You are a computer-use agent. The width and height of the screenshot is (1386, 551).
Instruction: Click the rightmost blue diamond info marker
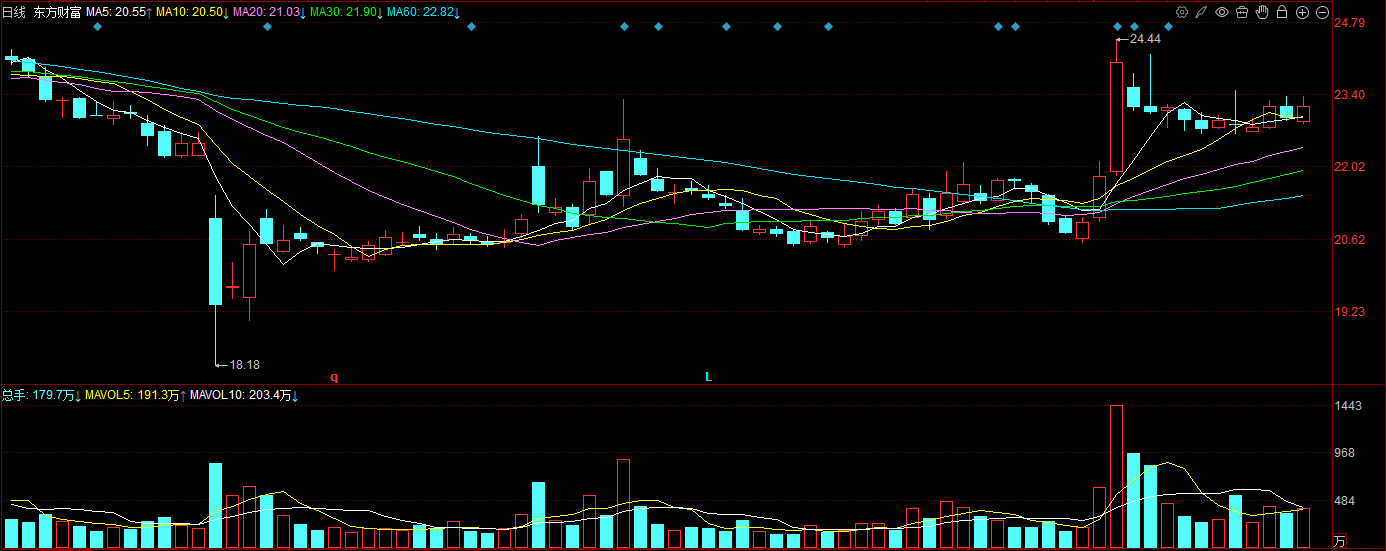click(x=1168, y=27)
